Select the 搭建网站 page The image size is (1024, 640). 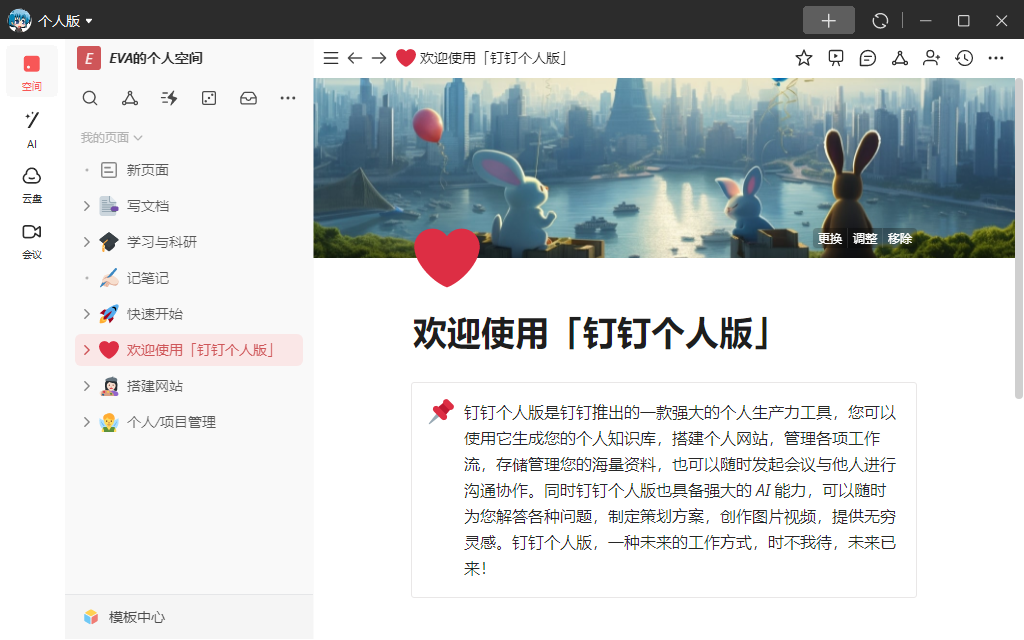(x=189, y=386)
